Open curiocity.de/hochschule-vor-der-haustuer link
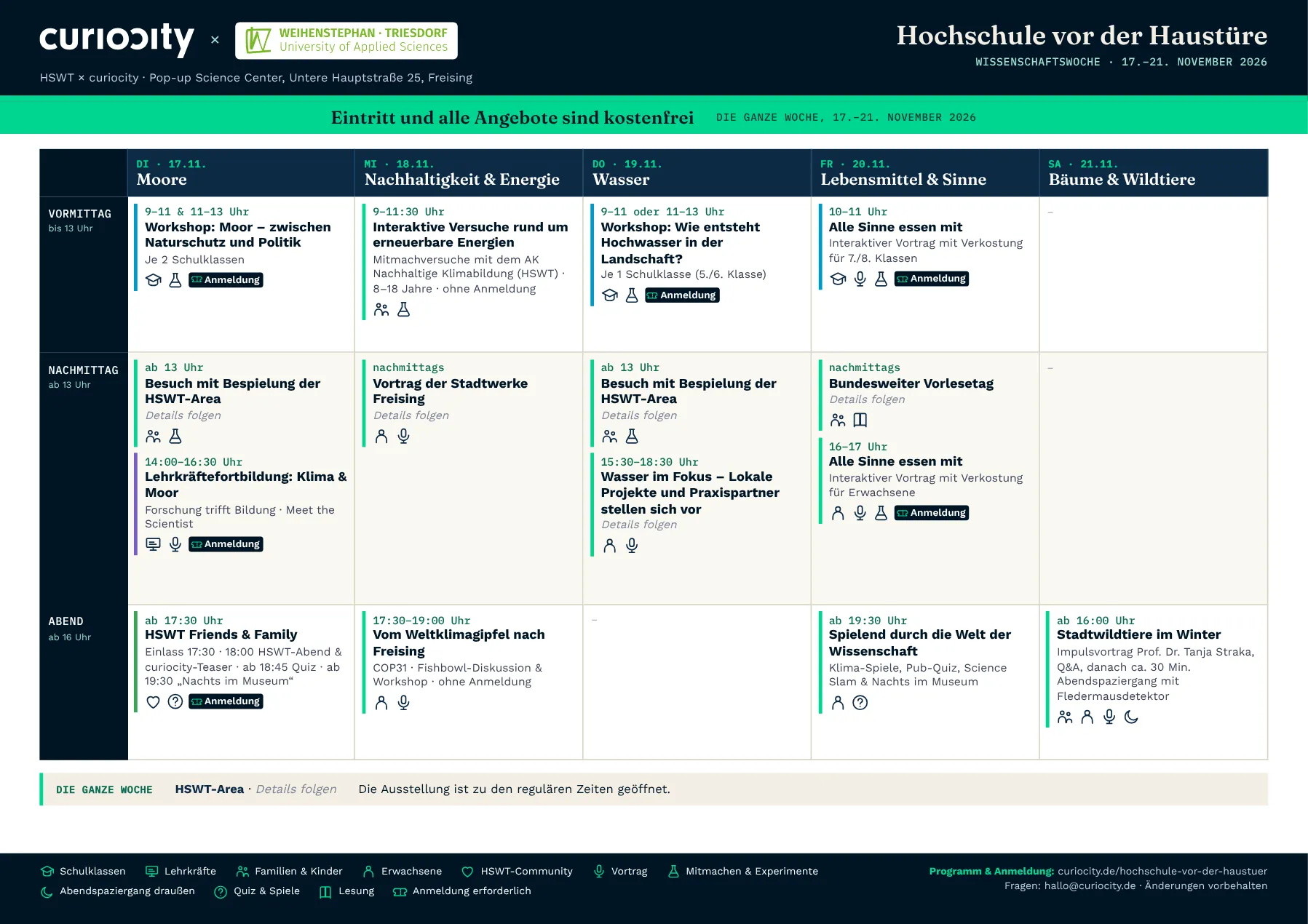This screenshot has width=1308, height=924. 1162,872
